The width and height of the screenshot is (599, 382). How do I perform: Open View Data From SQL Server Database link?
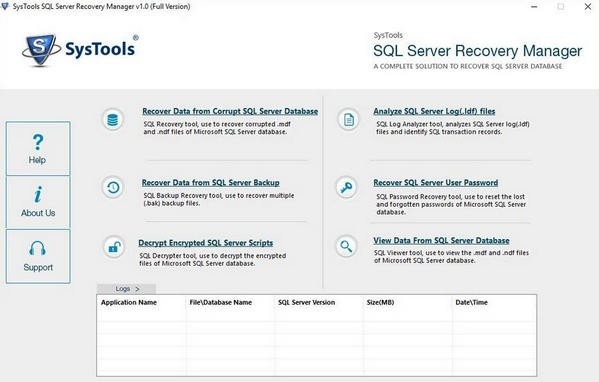(x=441, y=241)
